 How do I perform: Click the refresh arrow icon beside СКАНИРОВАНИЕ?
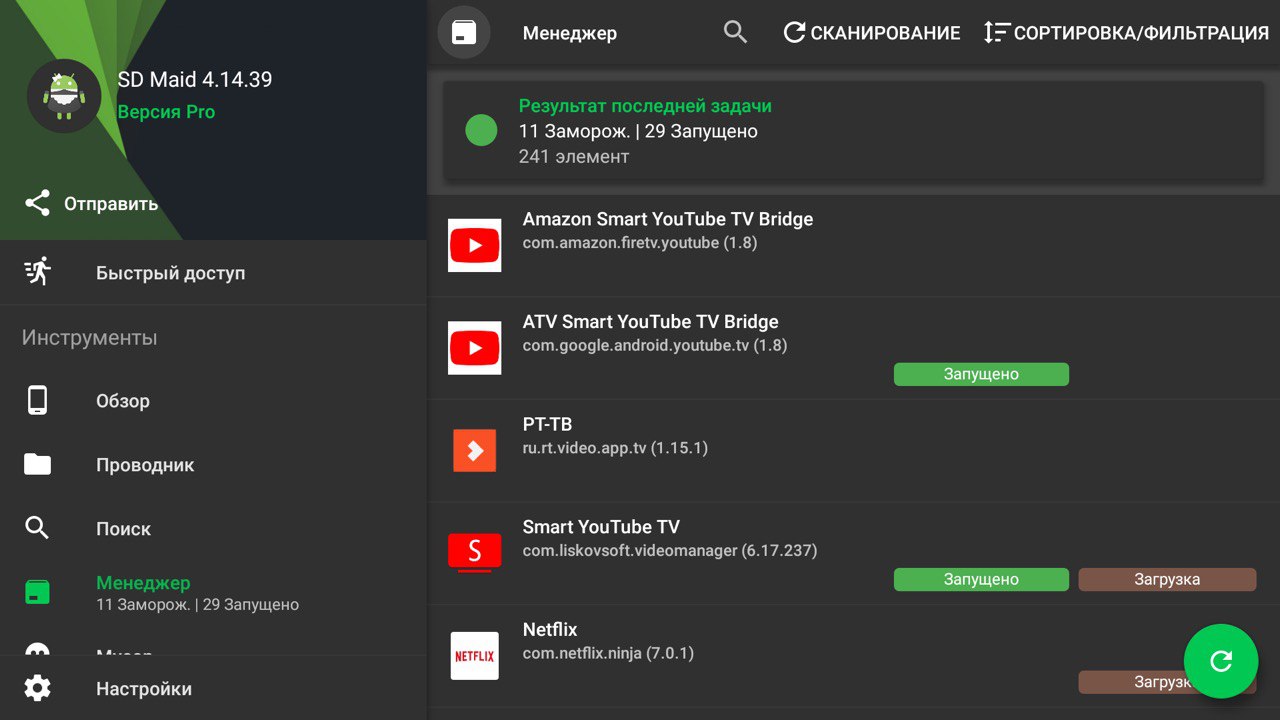click(x=794, y=33)
